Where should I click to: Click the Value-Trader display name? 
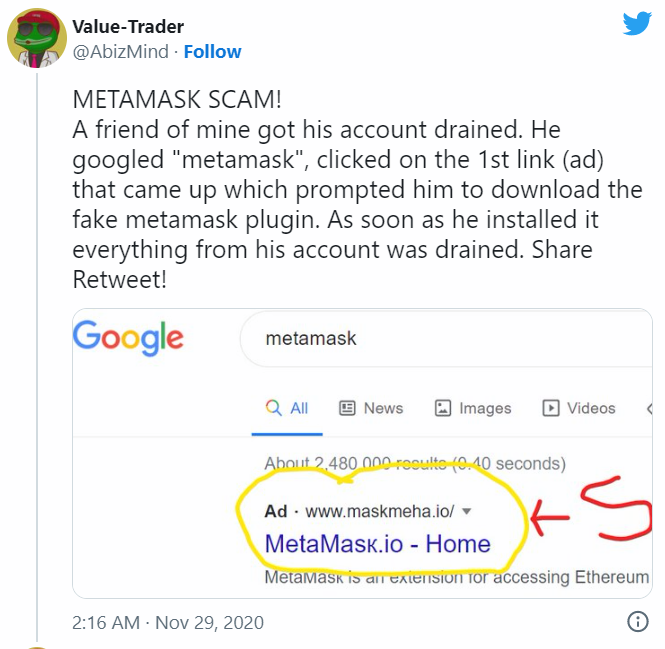128,27
